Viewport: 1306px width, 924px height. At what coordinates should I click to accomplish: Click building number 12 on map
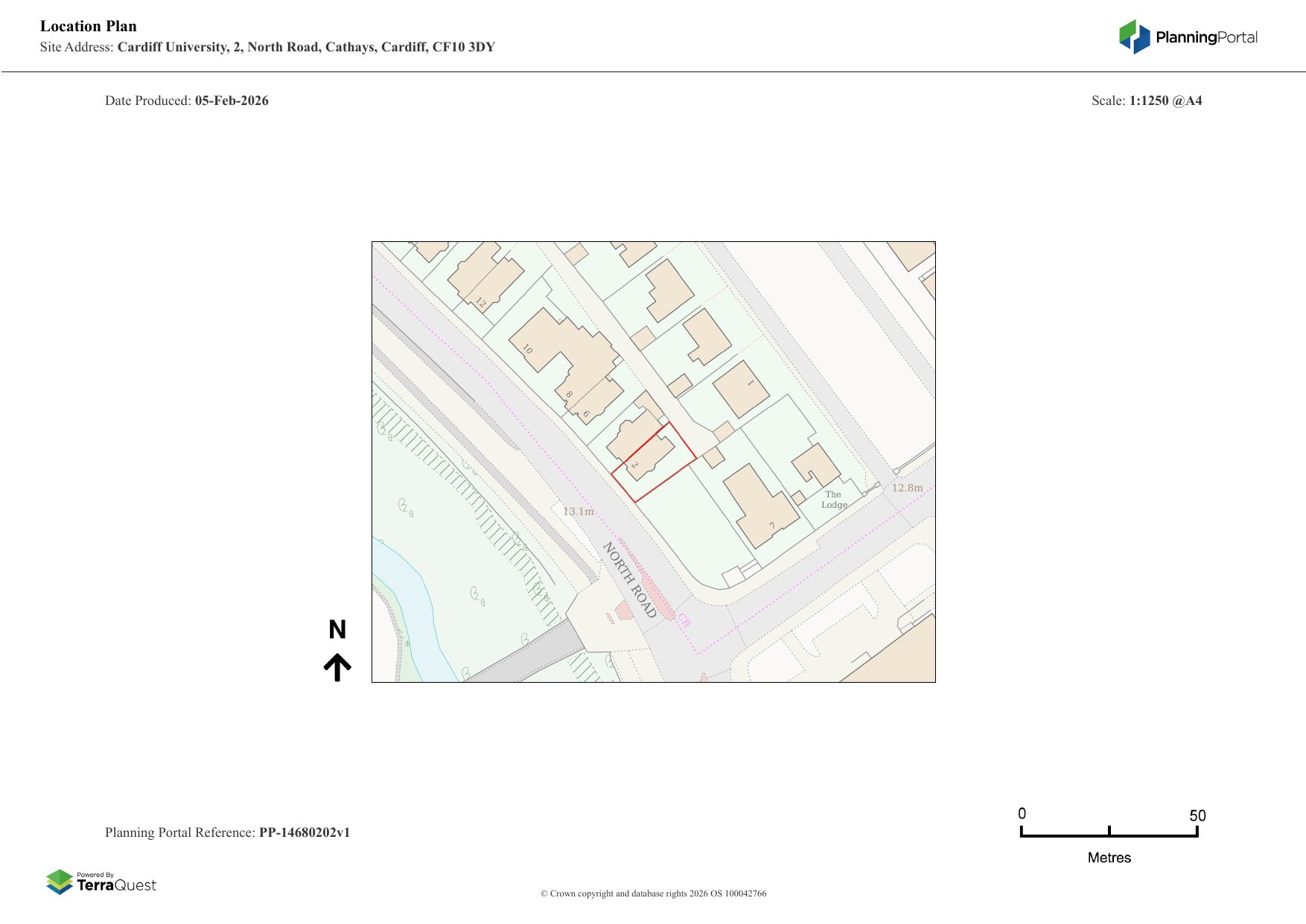tap(481, 303)
